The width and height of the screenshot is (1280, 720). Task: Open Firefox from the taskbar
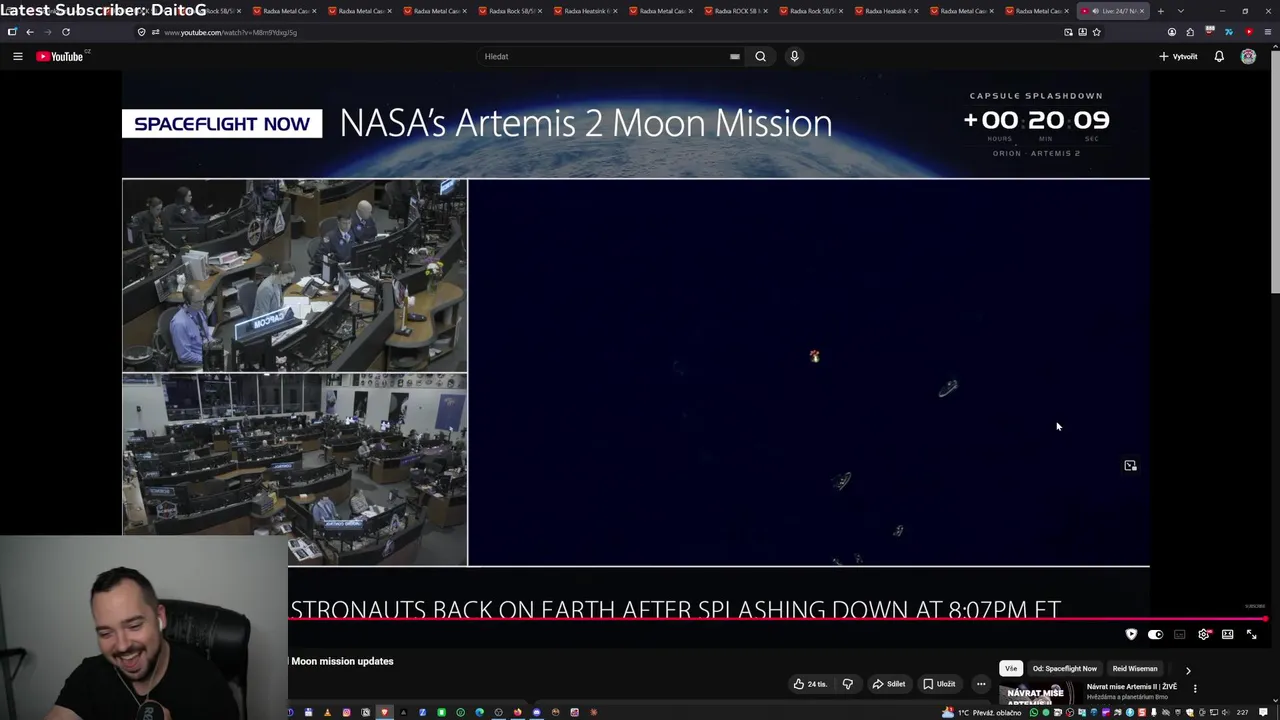pos(517,712)
